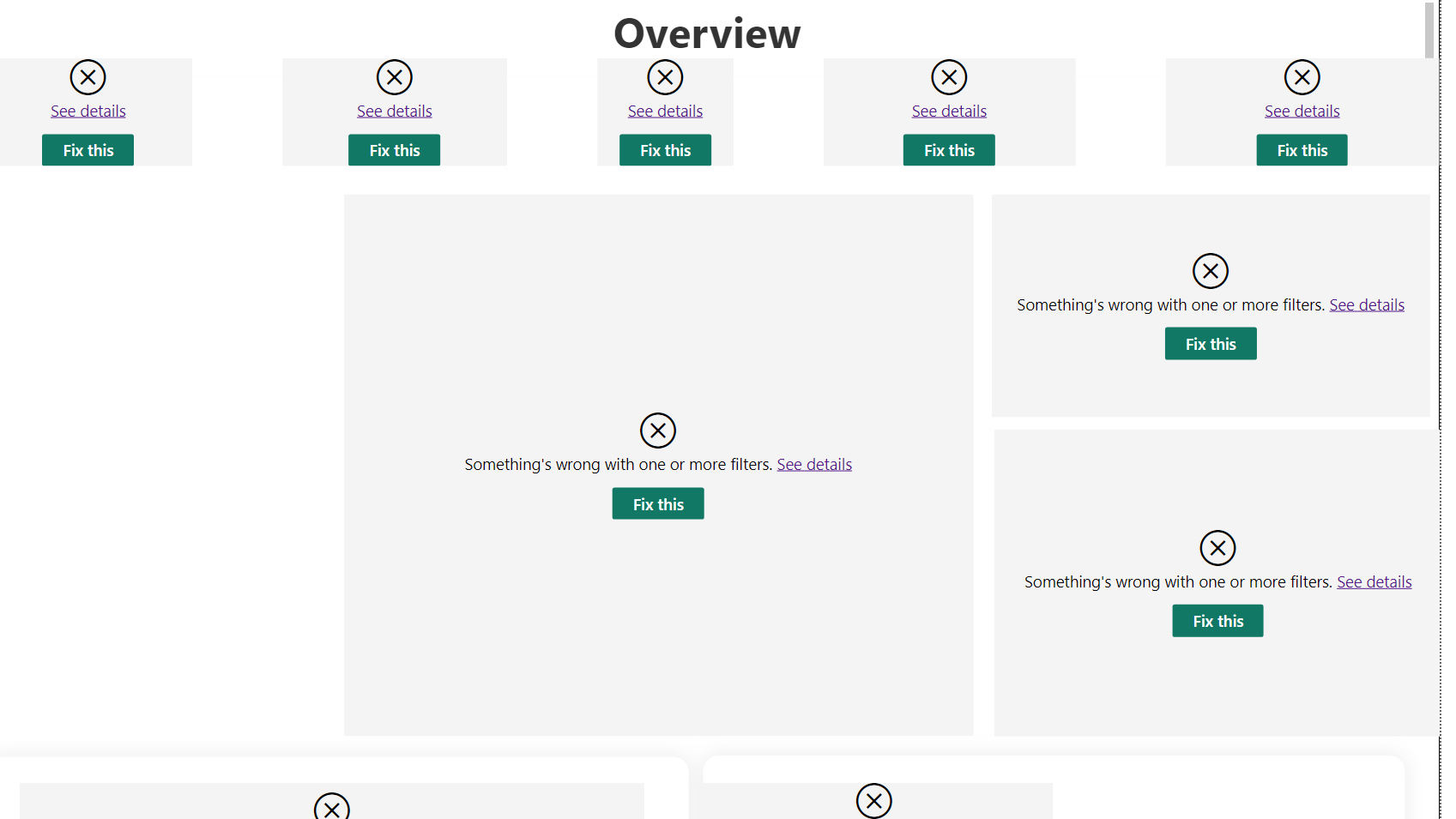The image size is (1456, 819).
Task: Click the error icon in the rightmost top-row card
Action: point(1302,77)
